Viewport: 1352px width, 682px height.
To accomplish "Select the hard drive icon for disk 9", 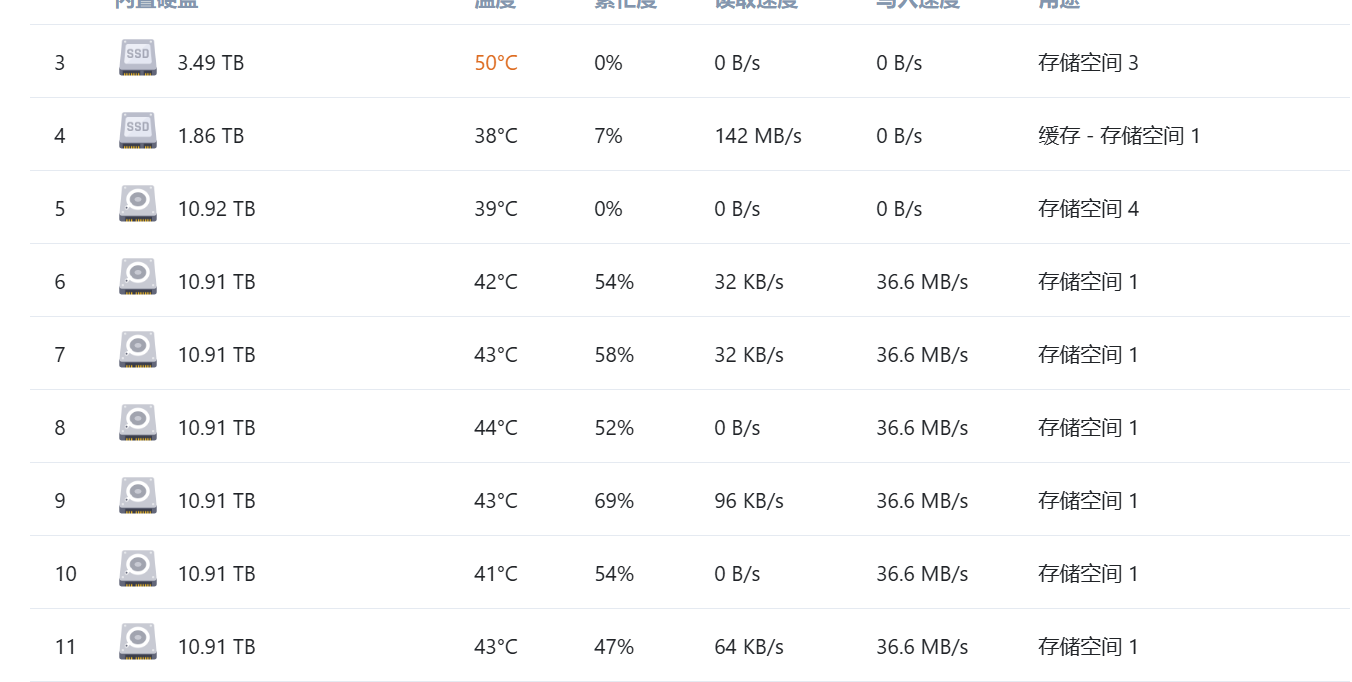I will (138, 497).
